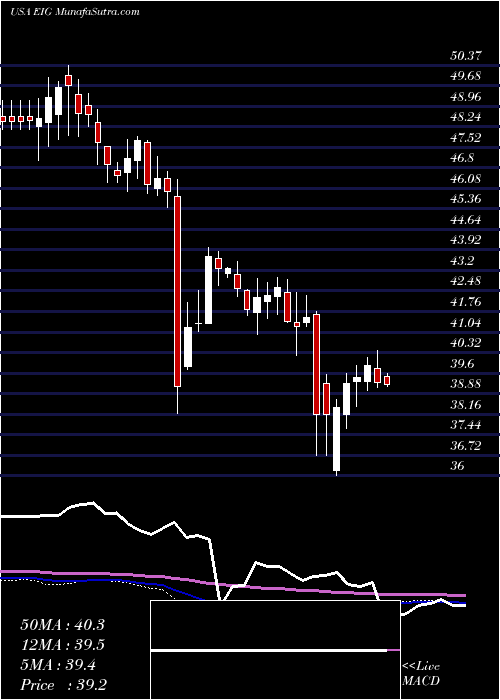Click the 36 price axis label
Viewport: 500px width, 700px height.
coord(457,466)
